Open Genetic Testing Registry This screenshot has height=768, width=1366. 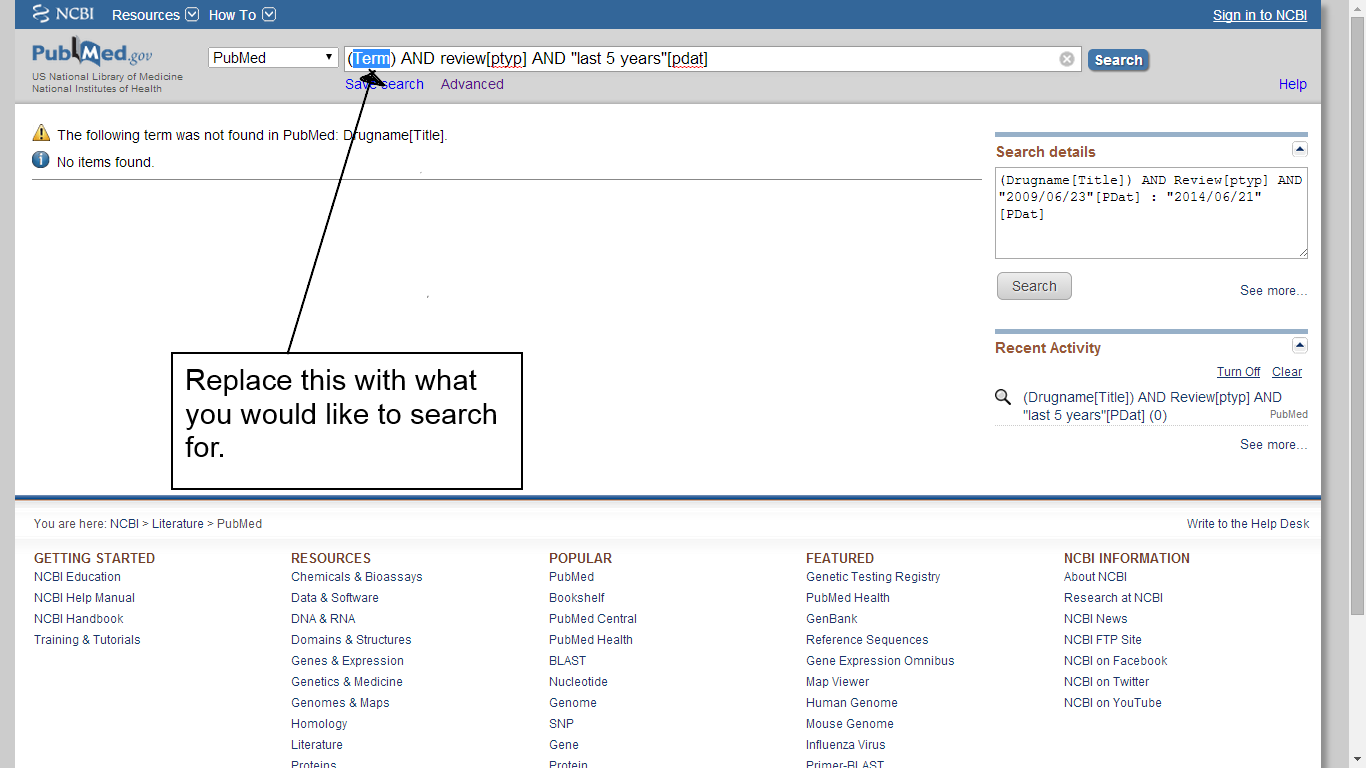(873, 577)
